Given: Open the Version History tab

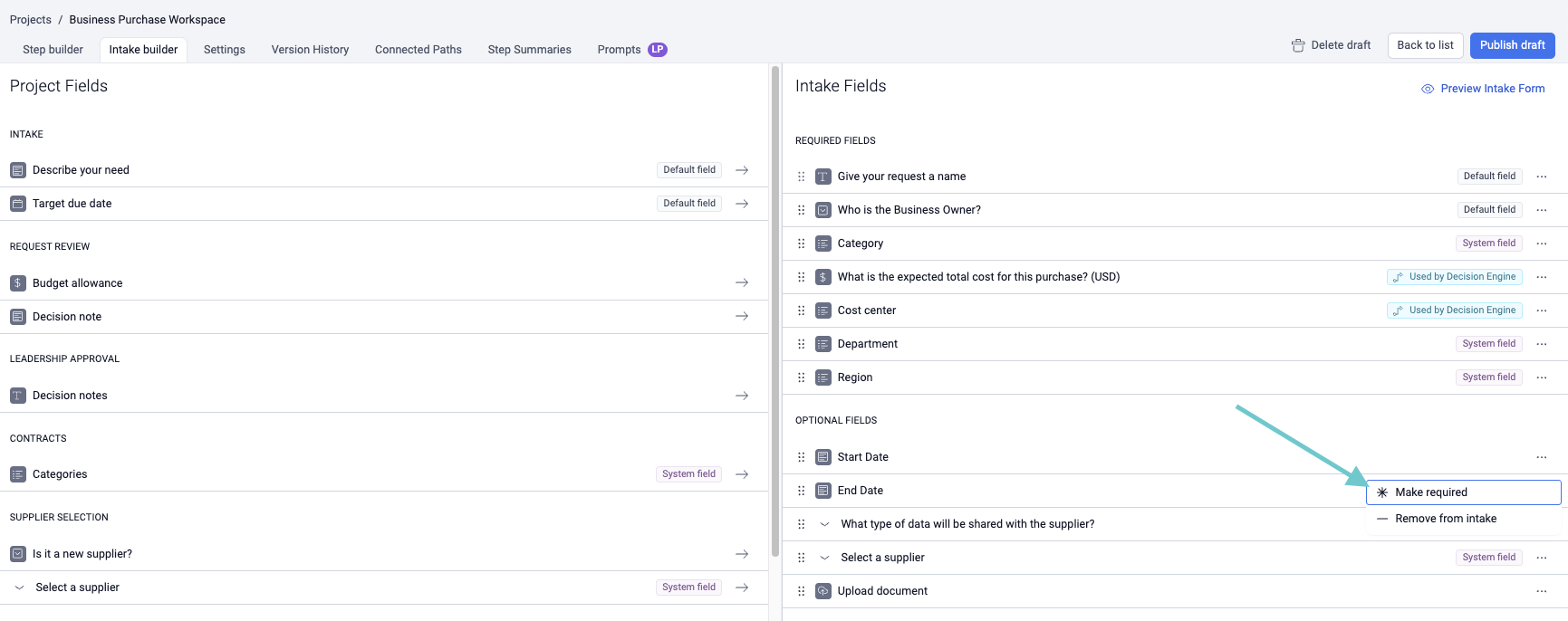Looking at the screenshot, I should point(310,50).
